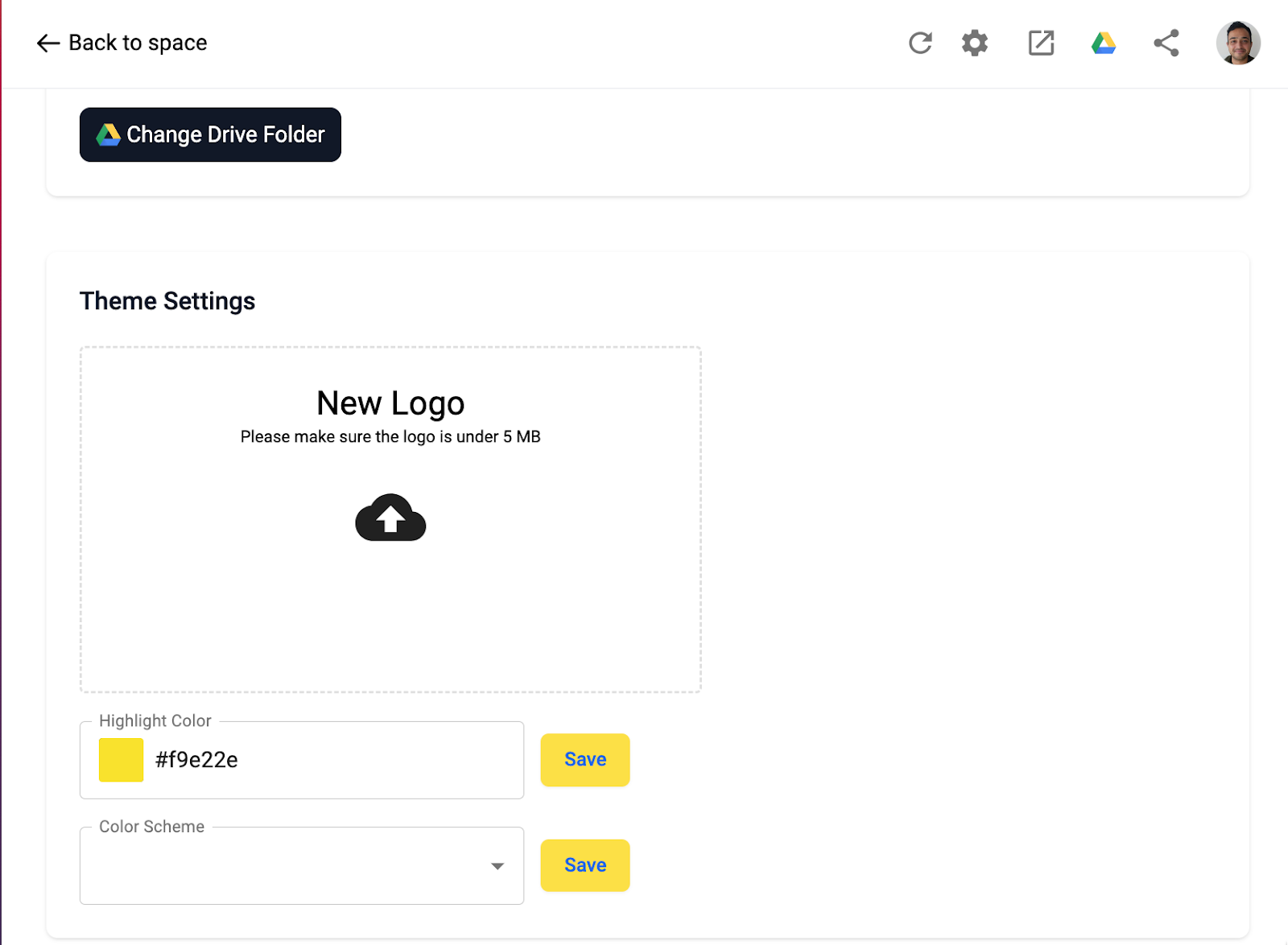Click the Theme Settings heading
This screenshot has width=1288, height=945.
click(167, 301)
